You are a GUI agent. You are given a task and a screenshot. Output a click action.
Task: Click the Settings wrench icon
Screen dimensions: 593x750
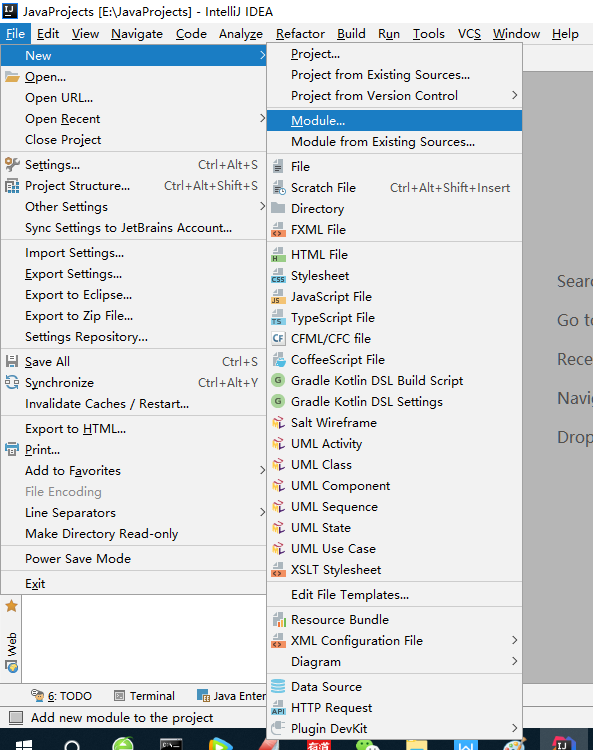pos(12,165)
